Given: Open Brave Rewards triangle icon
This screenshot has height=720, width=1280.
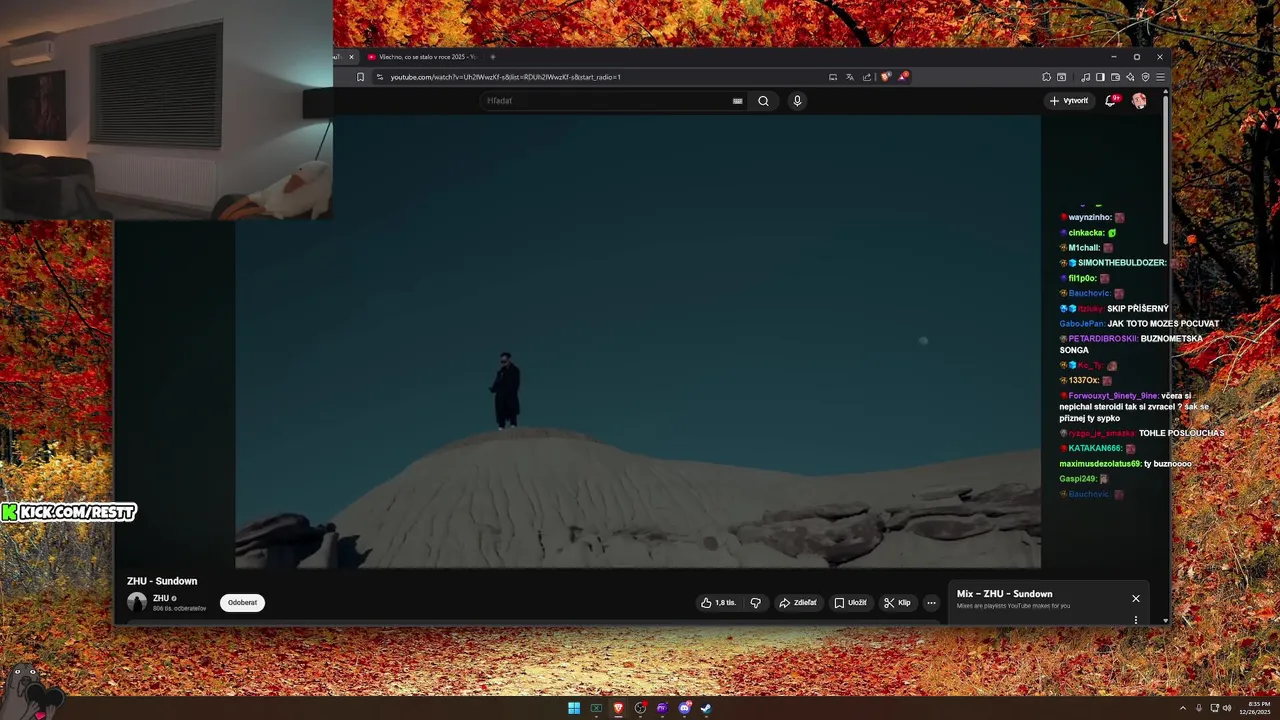Looking at the screenshot, I should [x=903, y=77].
